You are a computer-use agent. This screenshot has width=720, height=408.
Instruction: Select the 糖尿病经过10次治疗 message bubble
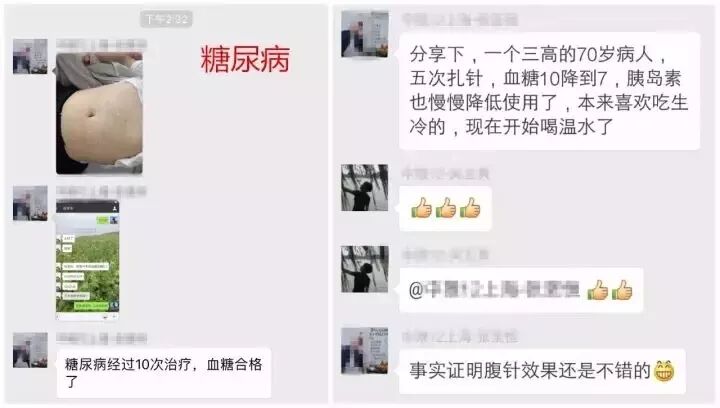pos(164,373)
